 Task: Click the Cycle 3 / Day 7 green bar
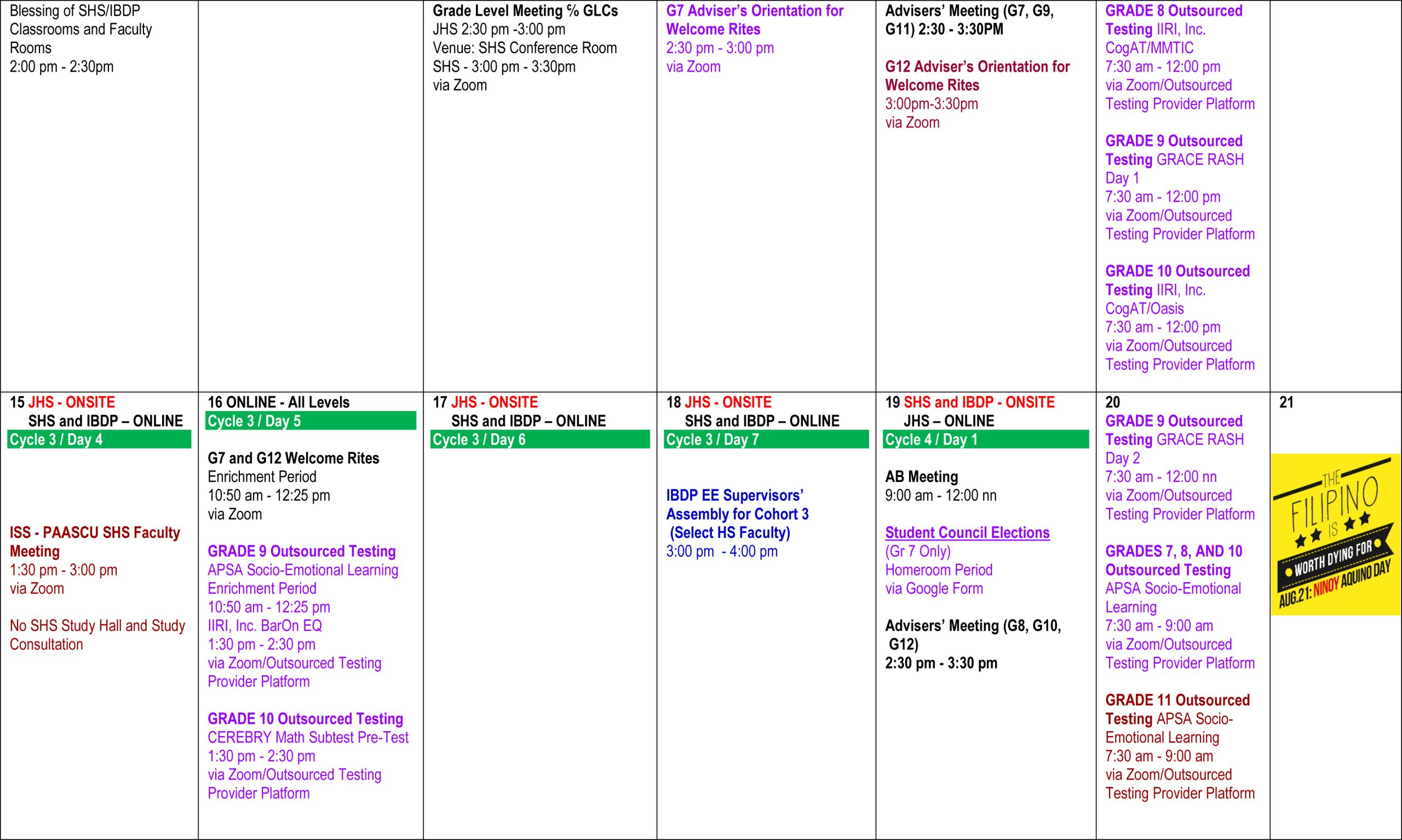click(765, 439)
